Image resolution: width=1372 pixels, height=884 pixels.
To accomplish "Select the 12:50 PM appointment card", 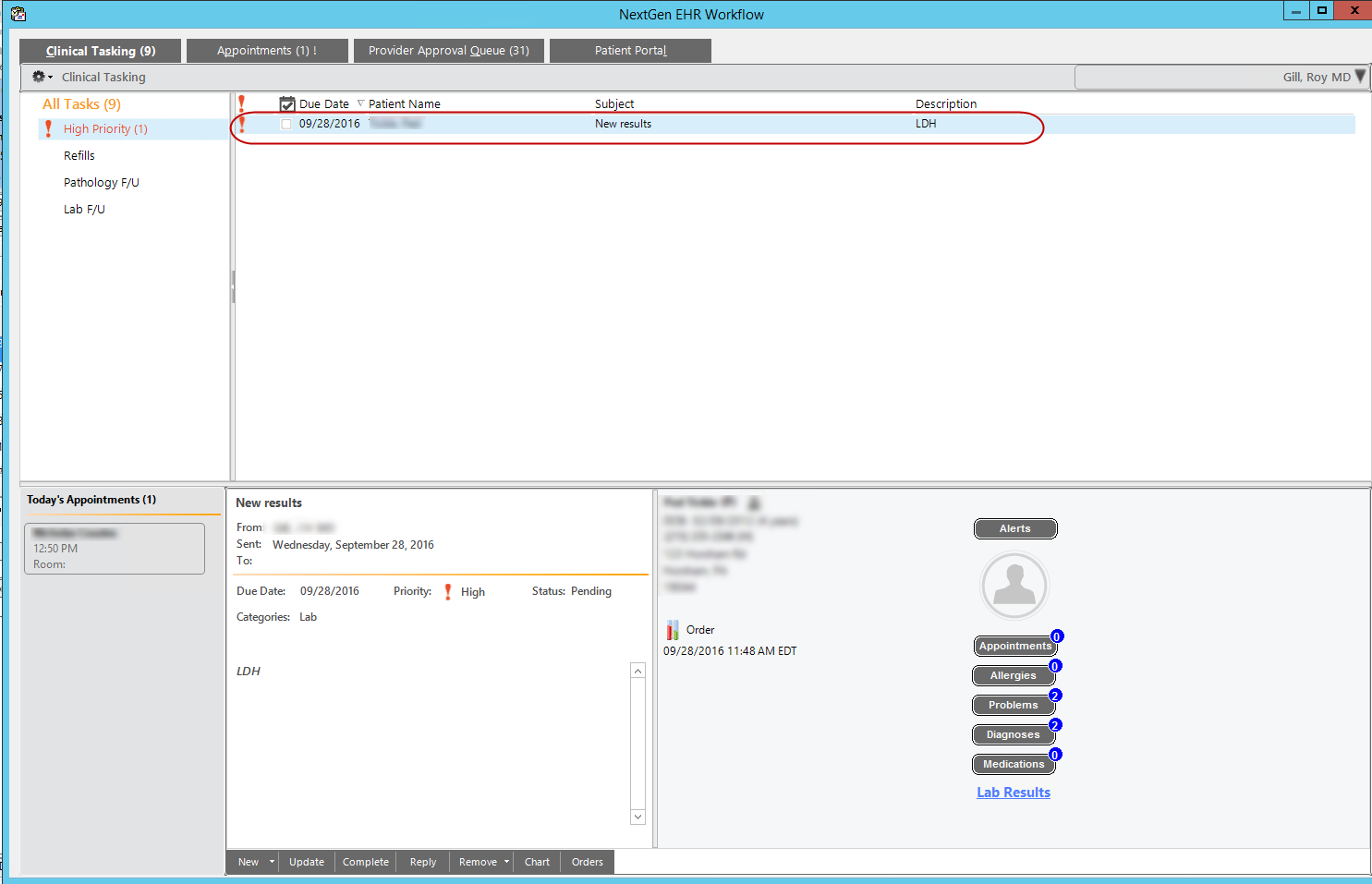I will (115, 549).
